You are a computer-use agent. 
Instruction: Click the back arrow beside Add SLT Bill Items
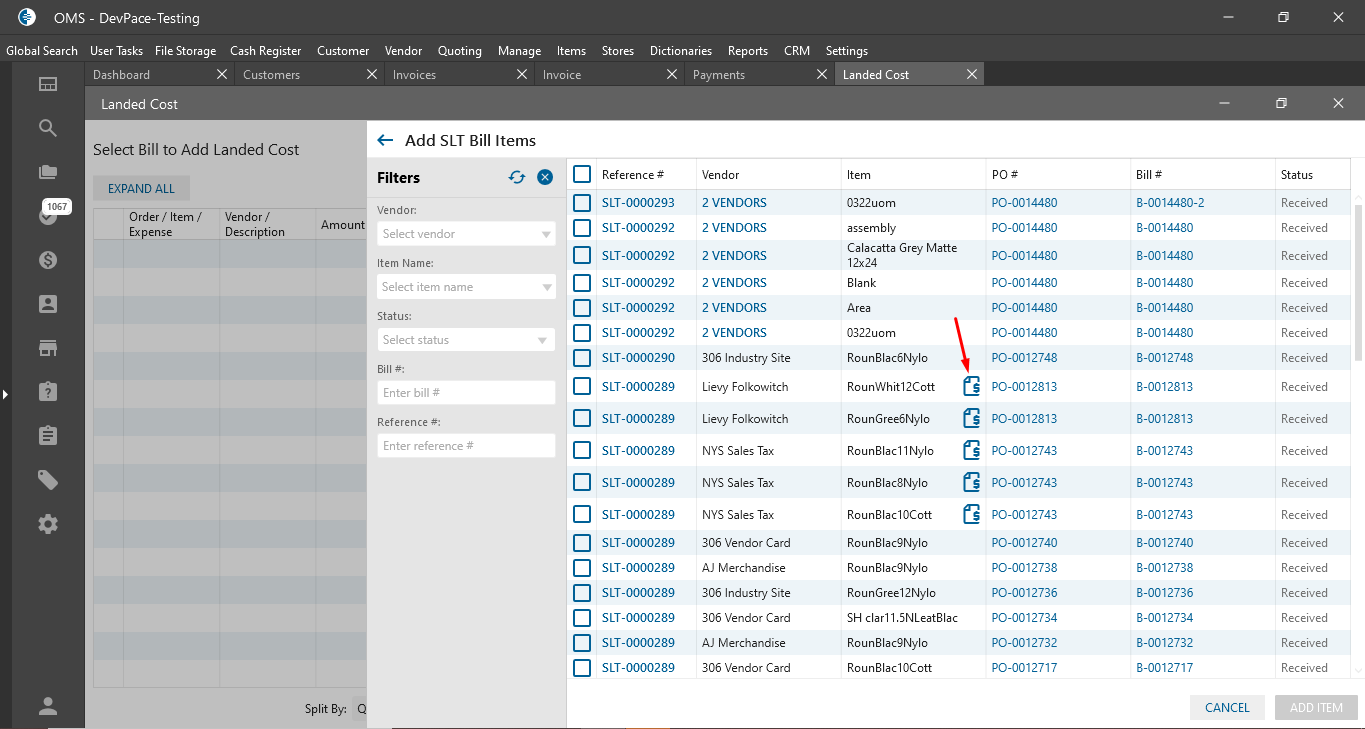coord(385,141)
